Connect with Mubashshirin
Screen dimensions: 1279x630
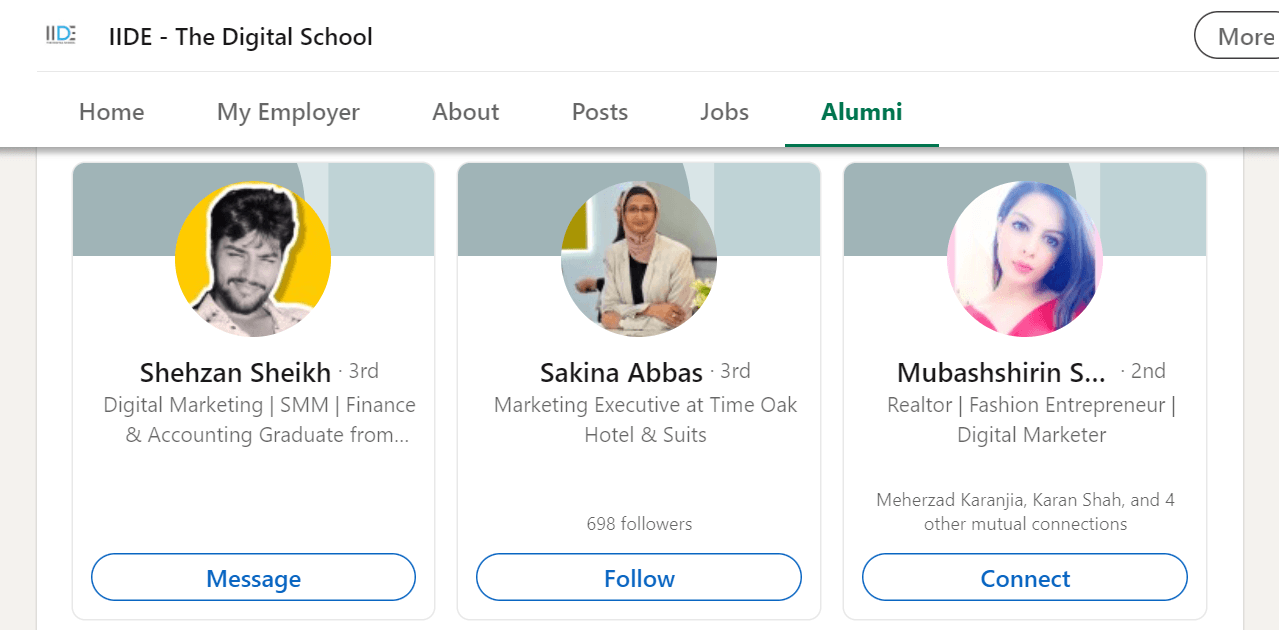coord(1024,578)
